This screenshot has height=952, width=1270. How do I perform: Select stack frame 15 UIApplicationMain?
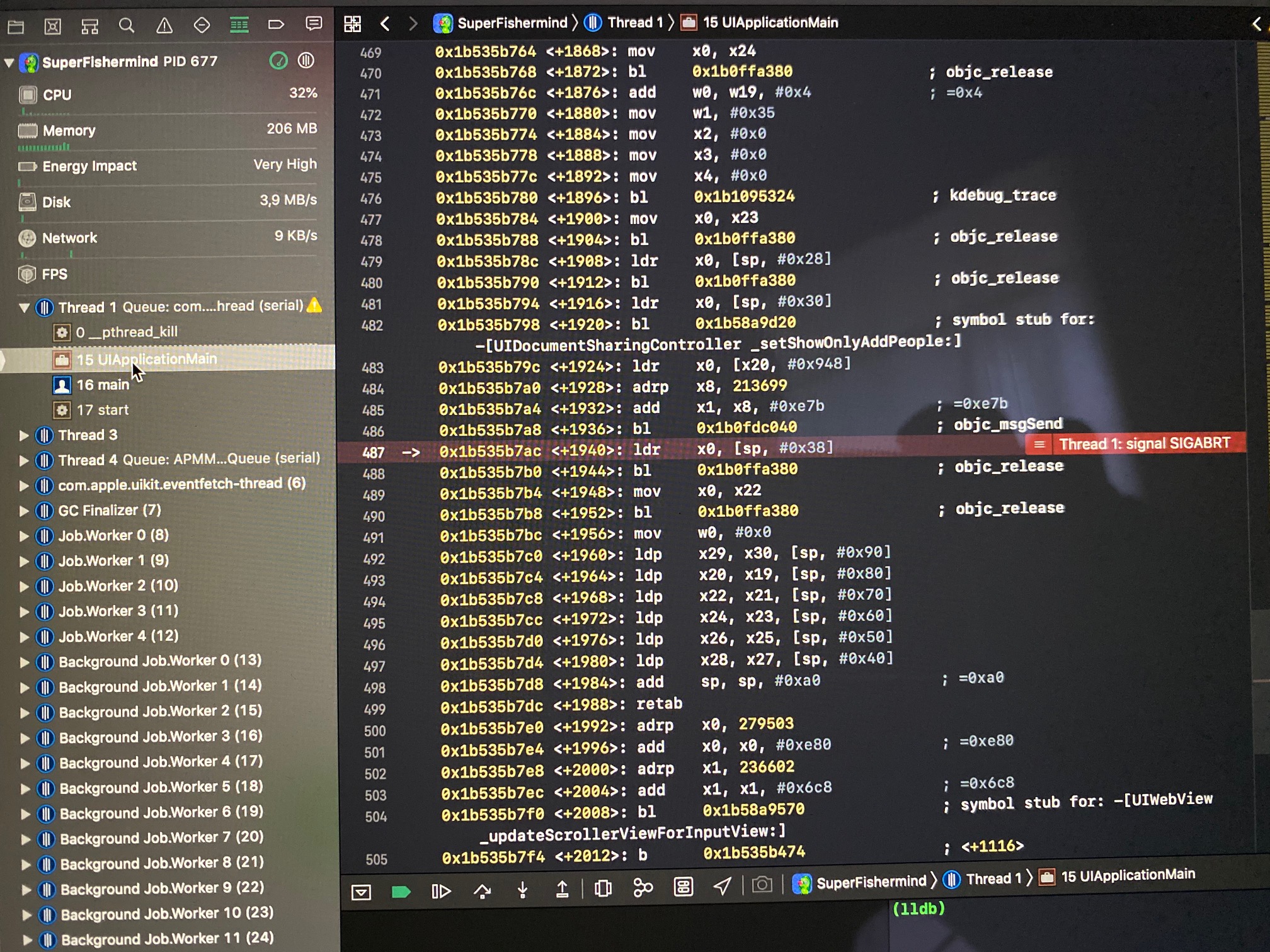click(168, 359)
